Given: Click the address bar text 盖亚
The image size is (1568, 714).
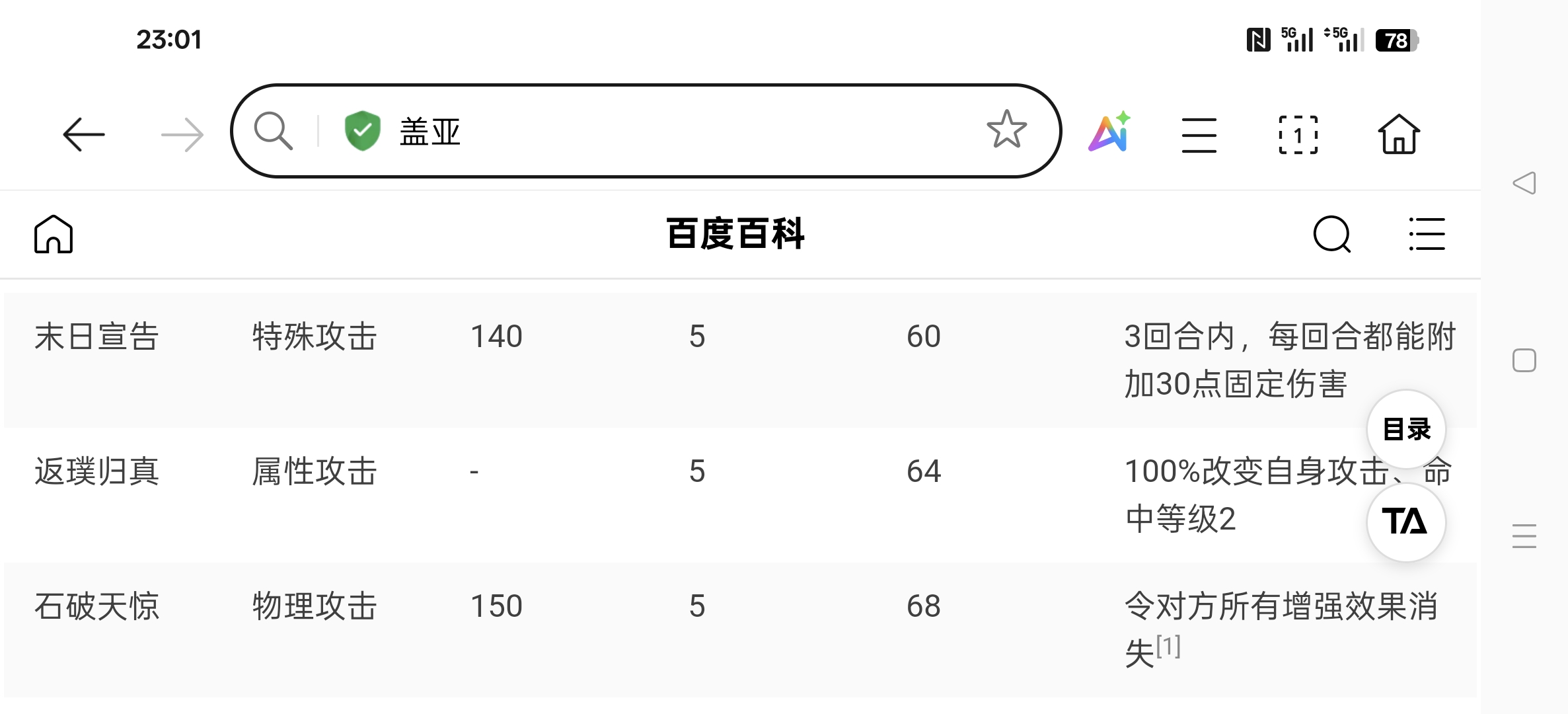Looking at the screenshot, I should click(x=429, y=132).
